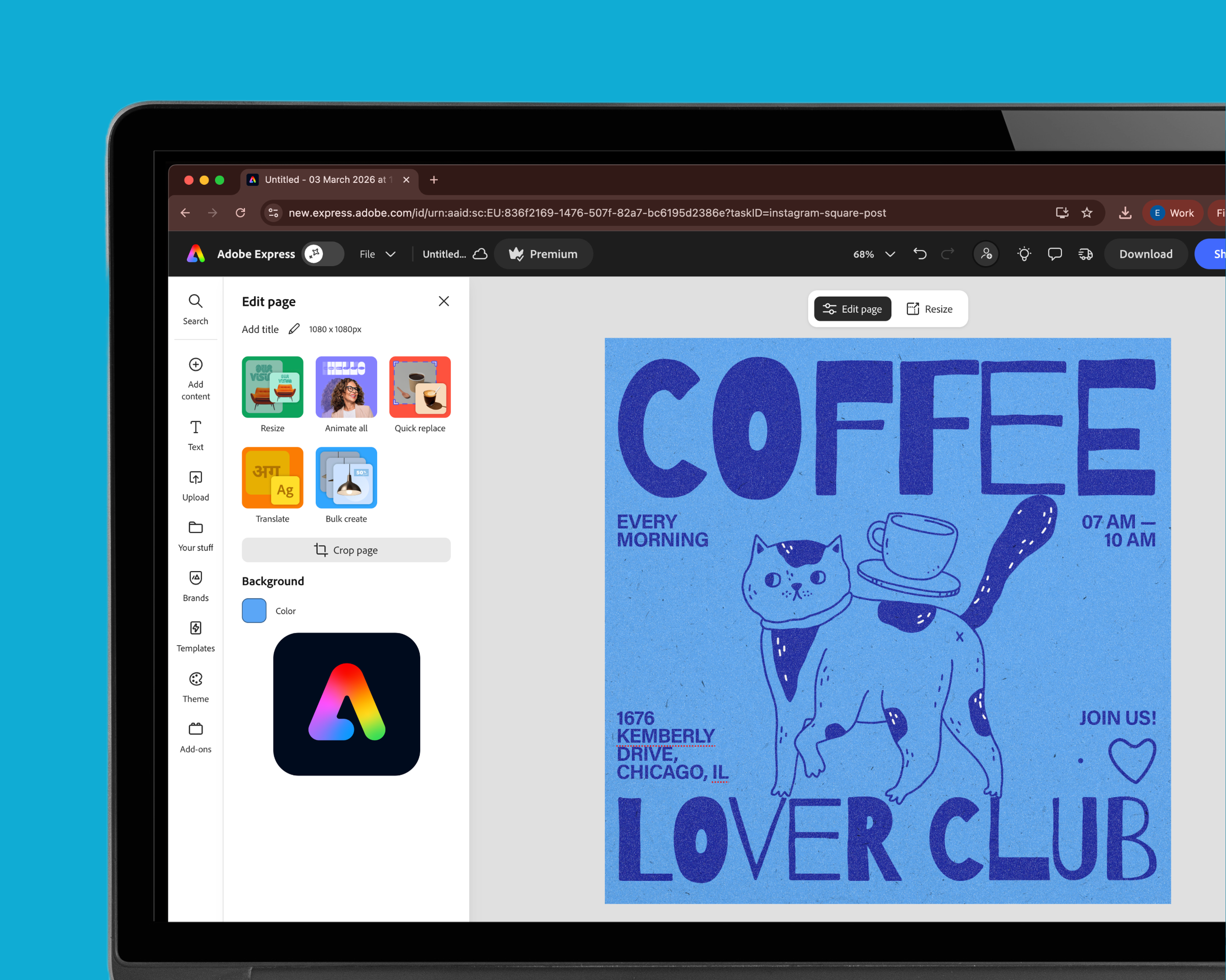Click the Crop page button
This screenshot has height=980, width=1226.
[346, 550]
